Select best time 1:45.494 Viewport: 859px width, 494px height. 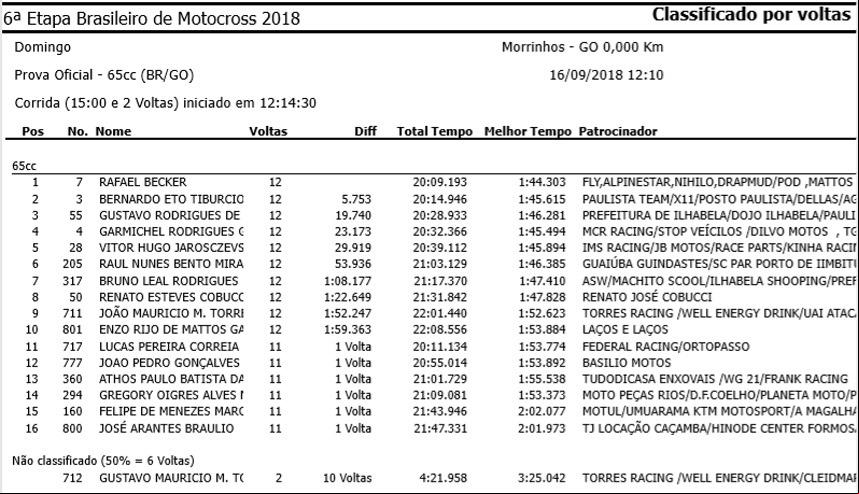542,232
